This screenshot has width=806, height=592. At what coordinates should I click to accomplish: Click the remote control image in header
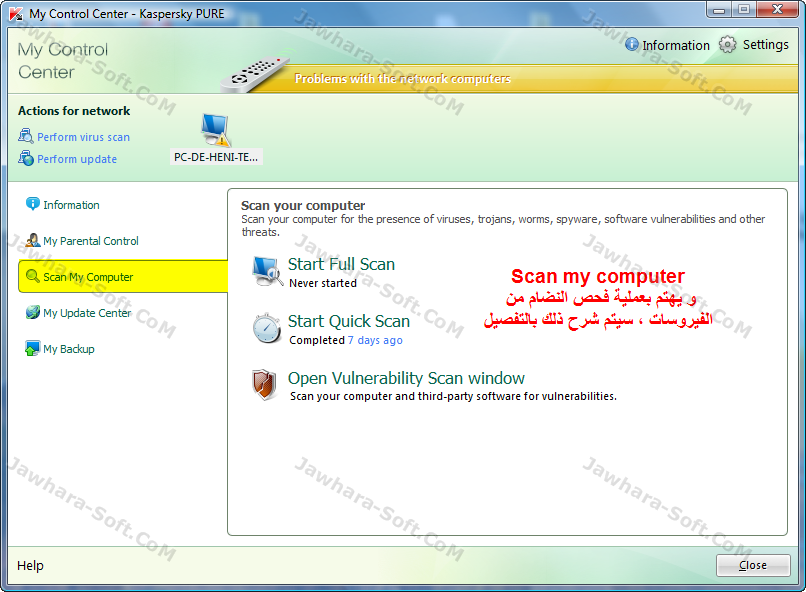tap(255, 73)
